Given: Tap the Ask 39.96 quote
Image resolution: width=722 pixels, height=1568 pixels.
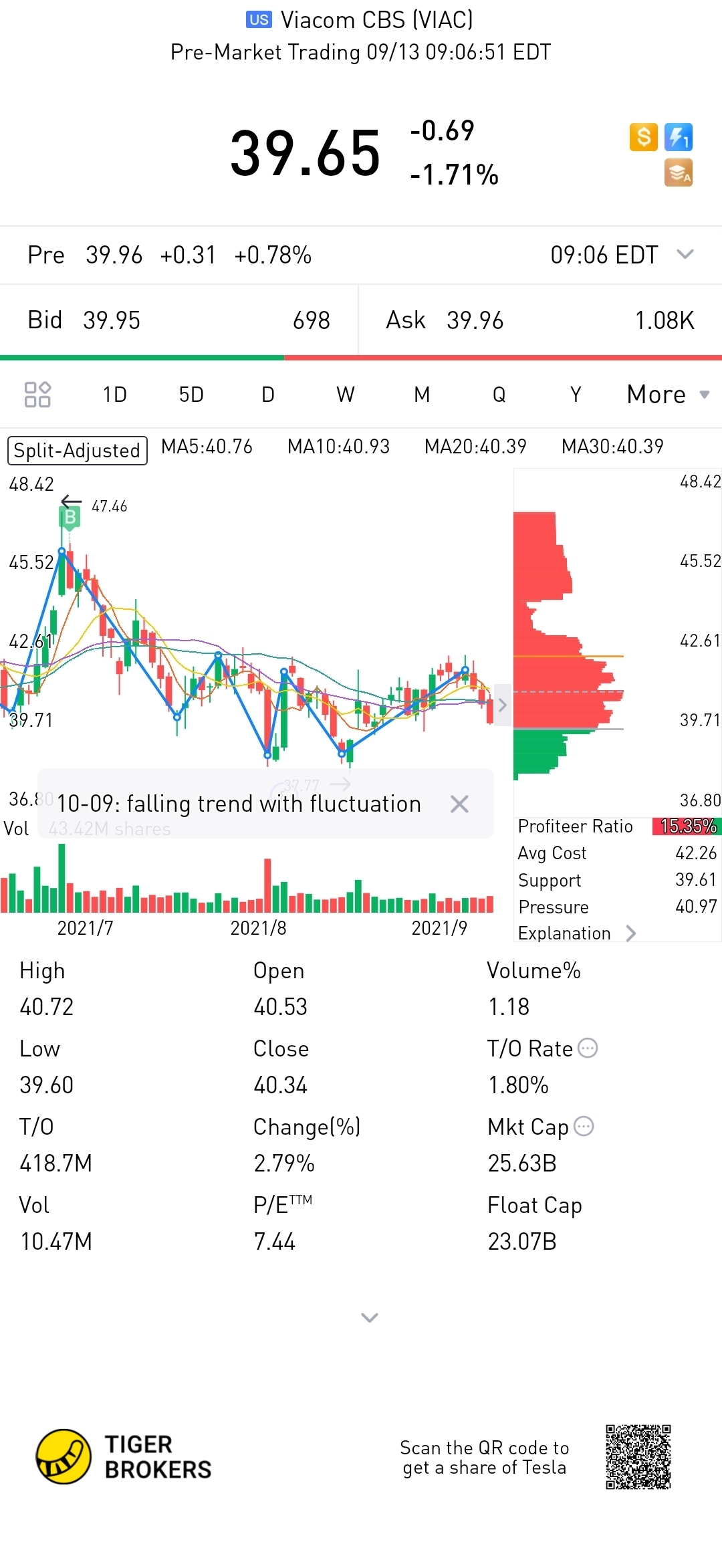Looking at the screenshot, I should [x=540, y=320].
